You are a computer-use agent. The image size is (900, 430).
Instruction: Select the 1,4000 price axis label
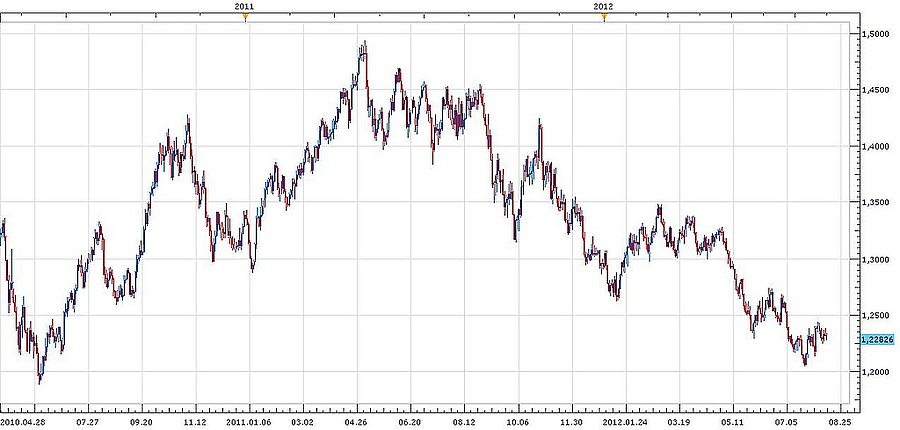coord(875,146)
